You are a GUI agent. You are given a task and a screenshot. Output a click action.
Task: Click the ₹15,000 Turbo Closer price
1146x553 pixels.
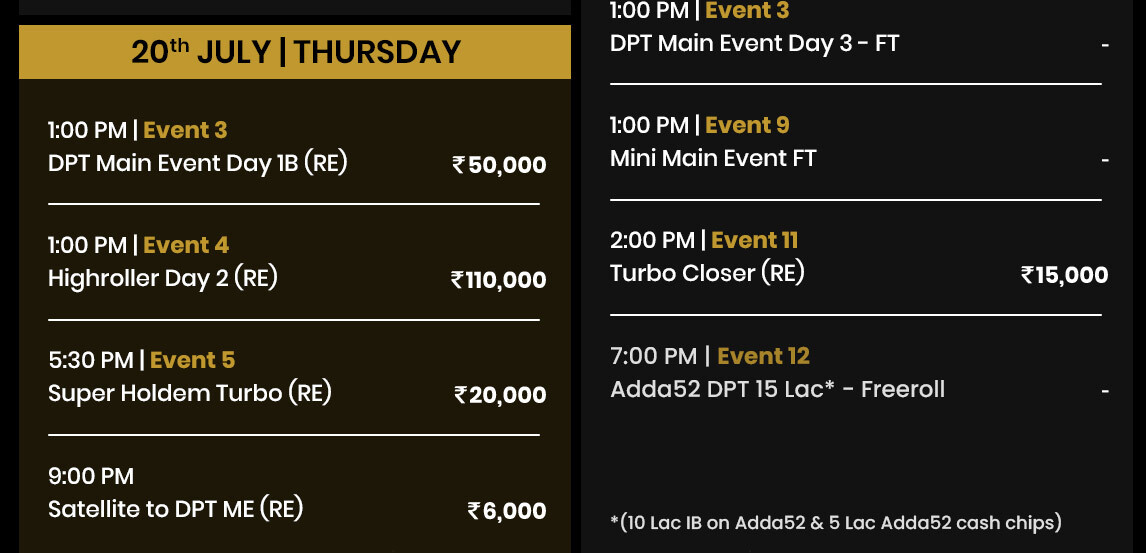point(1064,275)
